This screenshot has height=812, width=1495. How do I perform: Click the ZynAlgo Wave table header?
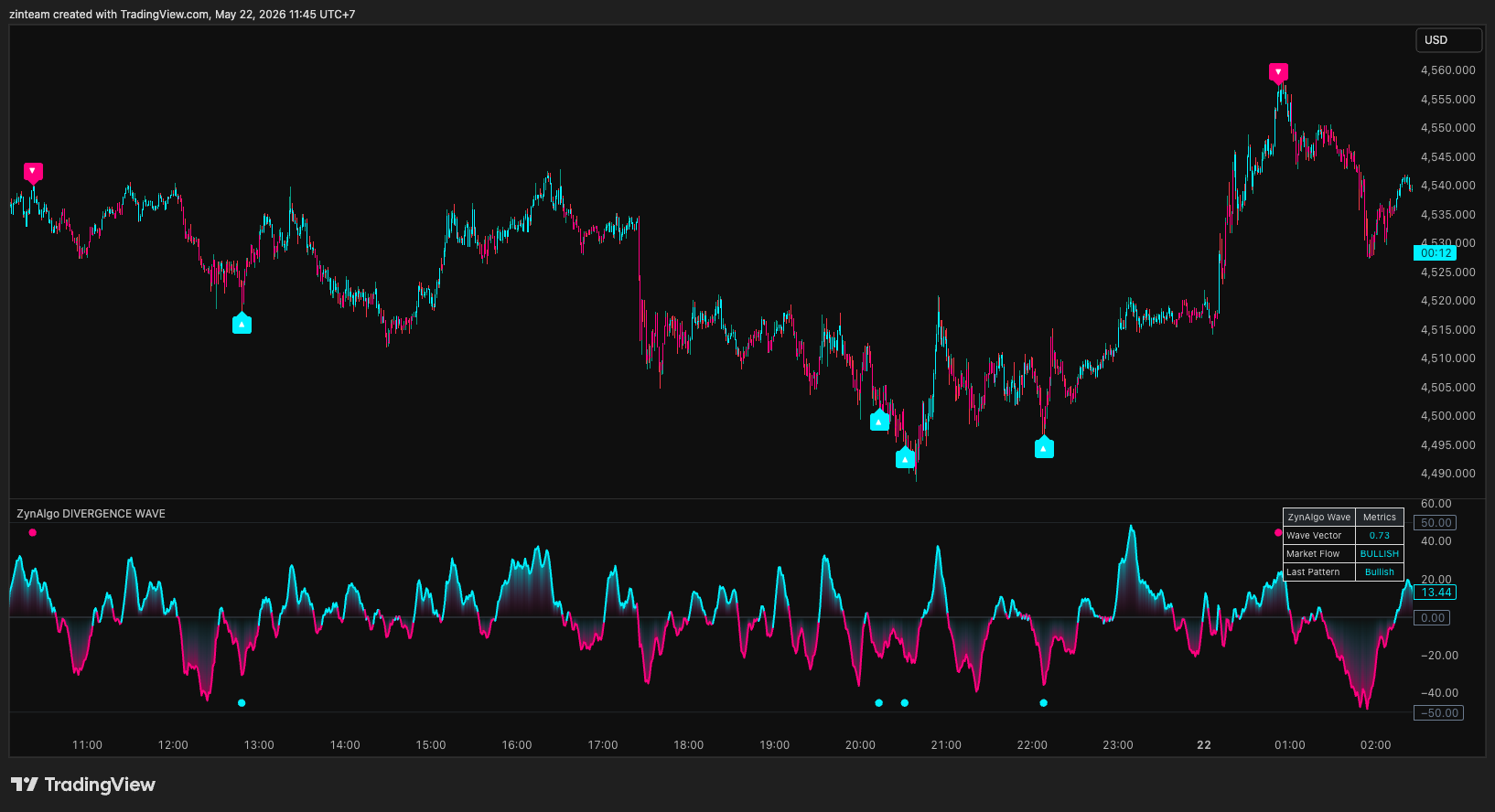pyautogui.click(x=1319, y=518)
